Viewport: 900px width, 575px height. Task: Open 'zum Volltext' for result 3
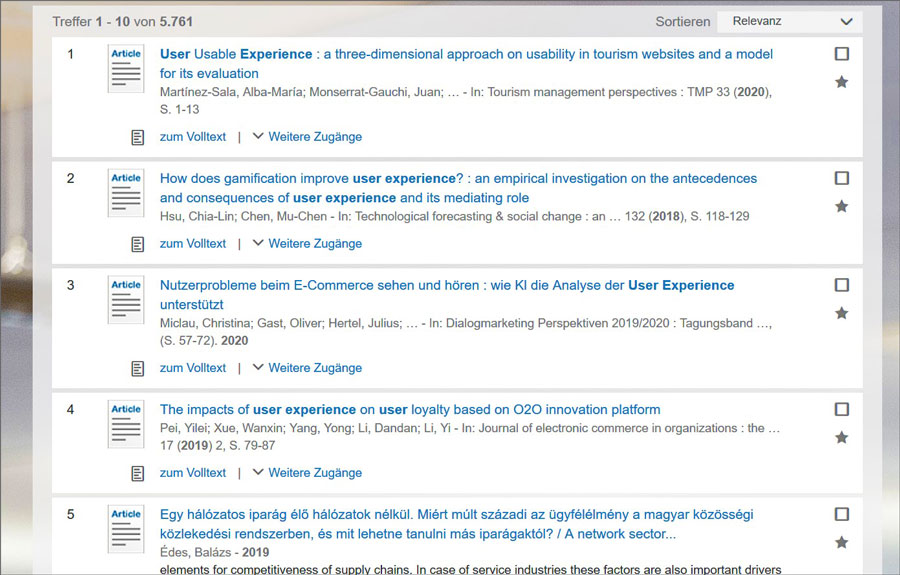point(193,368)
